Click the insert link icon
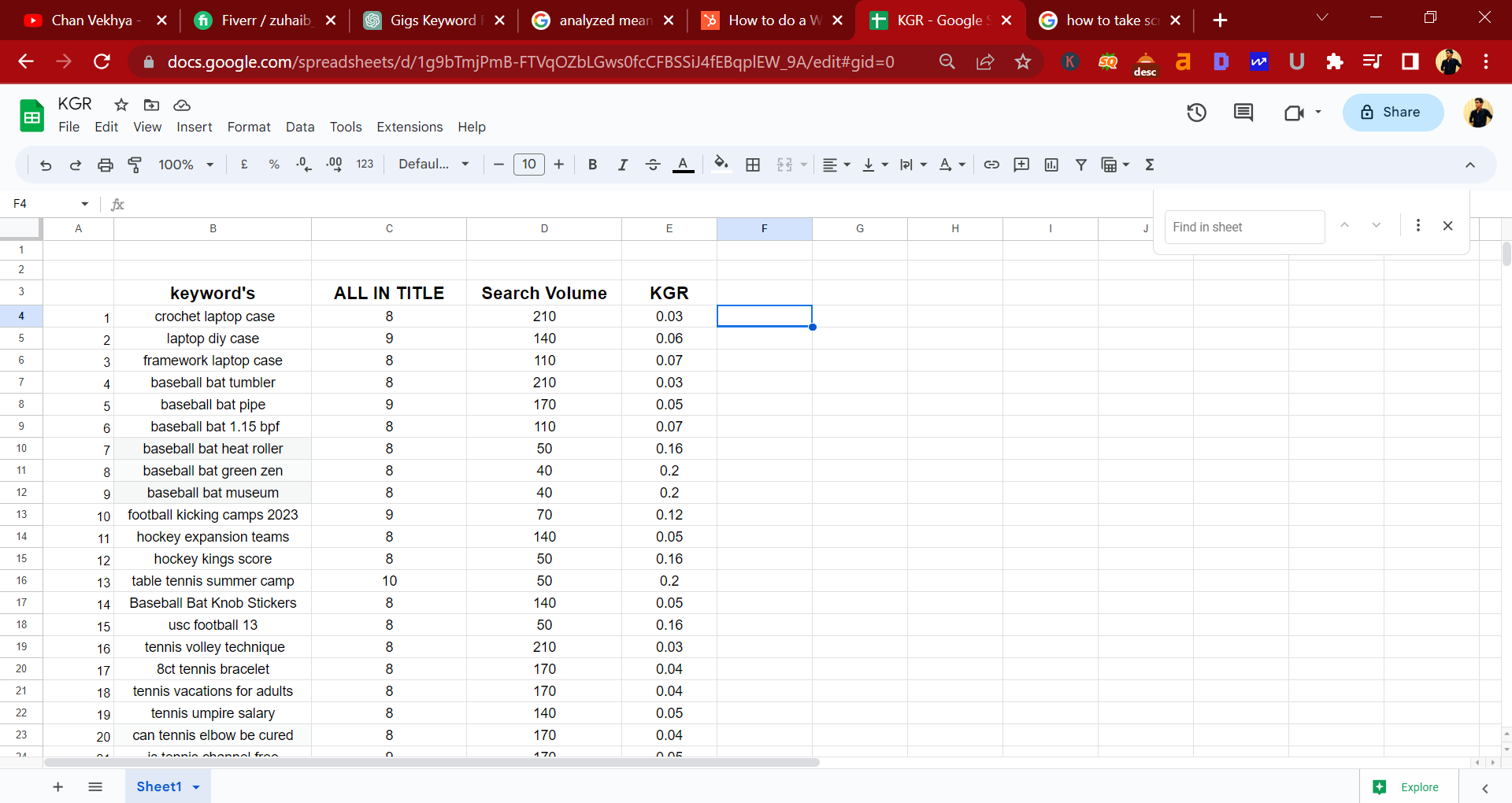 991,165
